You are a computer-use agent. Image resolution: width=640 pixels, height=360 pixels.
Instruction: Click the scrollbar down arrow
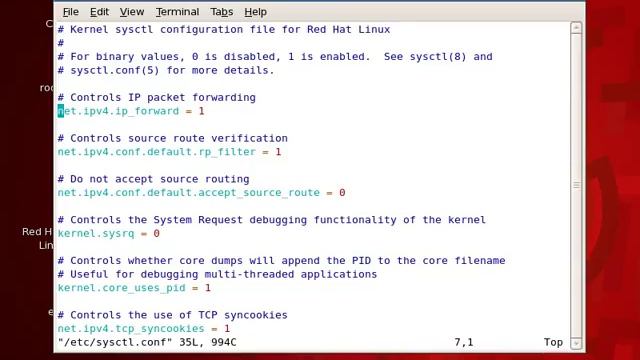click(576, 343)
